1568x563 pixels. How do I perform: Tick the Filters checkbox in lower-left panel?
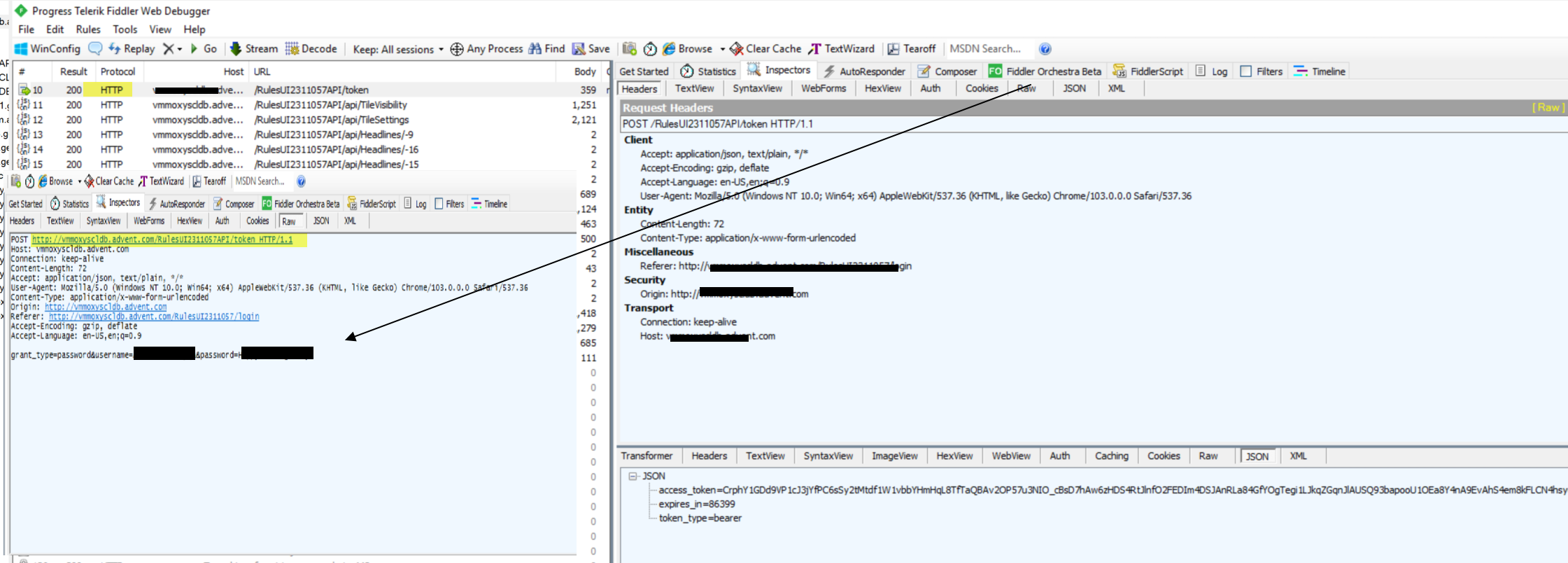pos(439,204)
